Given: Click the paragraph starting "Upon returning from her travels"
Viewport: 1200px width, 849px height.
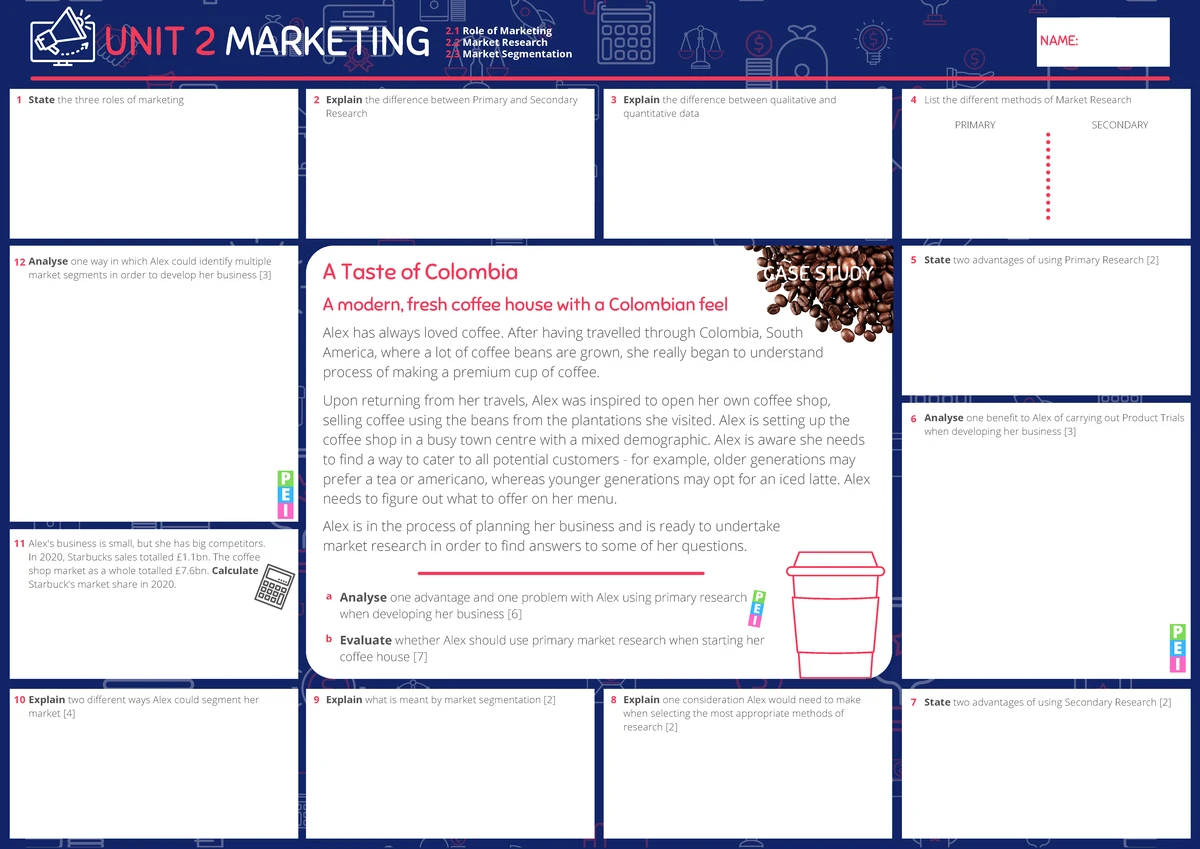Looking at the screenshot, I should 596,450.
